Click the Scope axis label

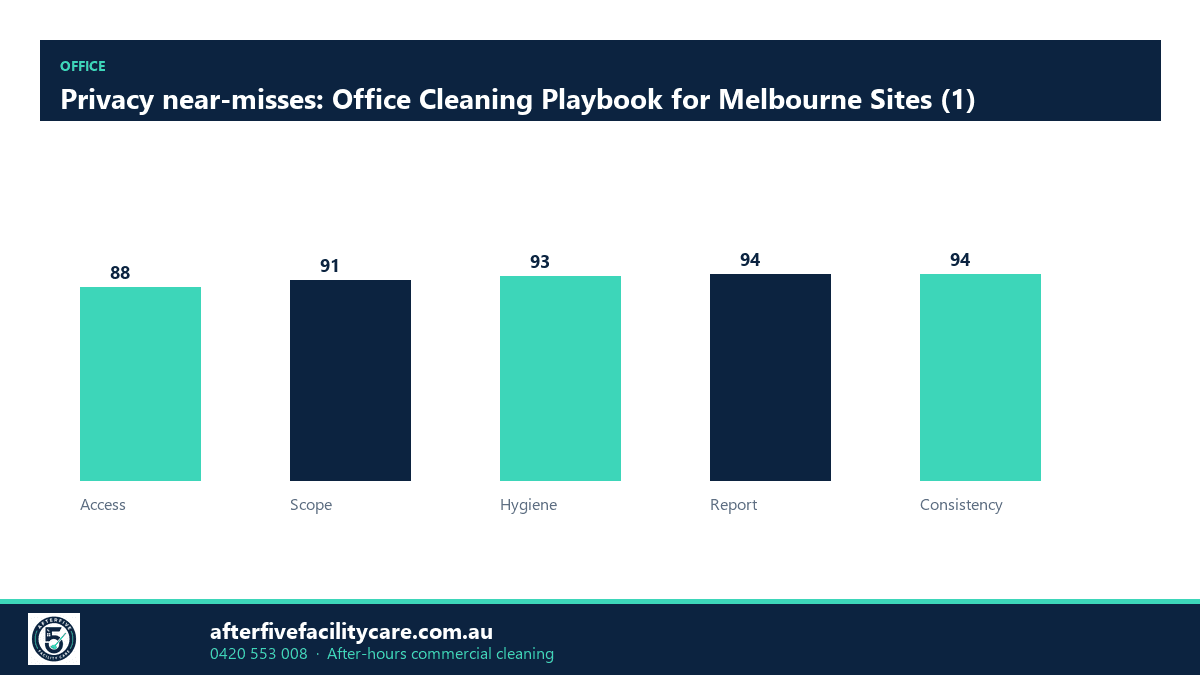pyautogui.click(x=311, y=505)
